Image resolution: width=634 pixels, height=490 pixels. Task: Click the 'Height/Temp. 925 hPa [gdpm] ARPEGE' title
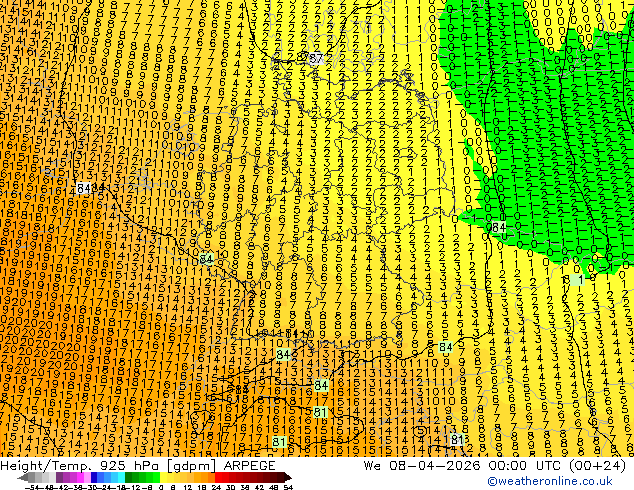click(x=138, y=466)
